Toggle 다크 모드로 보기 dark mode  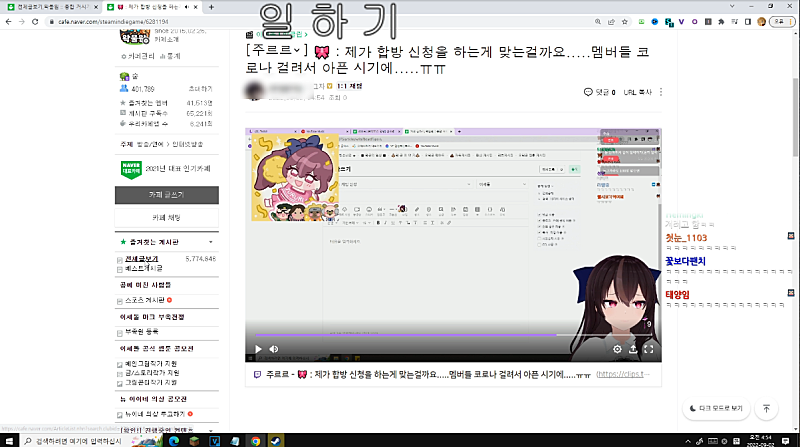point(716,408)
